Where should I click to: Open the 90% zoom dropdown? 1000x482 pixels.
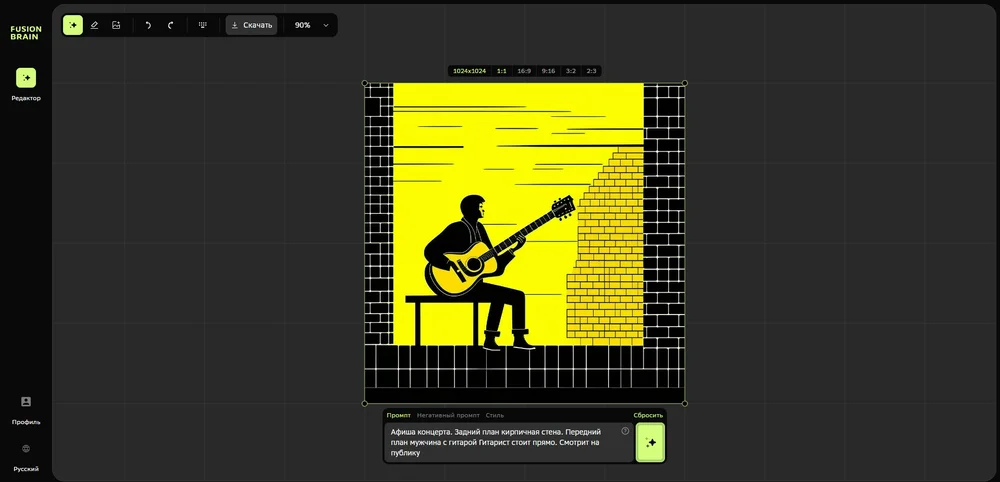pos(311,25)
